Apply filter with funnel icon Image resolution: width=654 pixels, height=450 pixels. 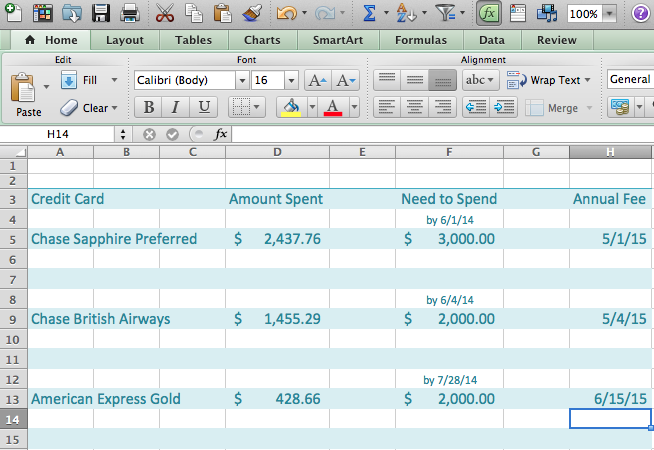click(x=446, y=13)
